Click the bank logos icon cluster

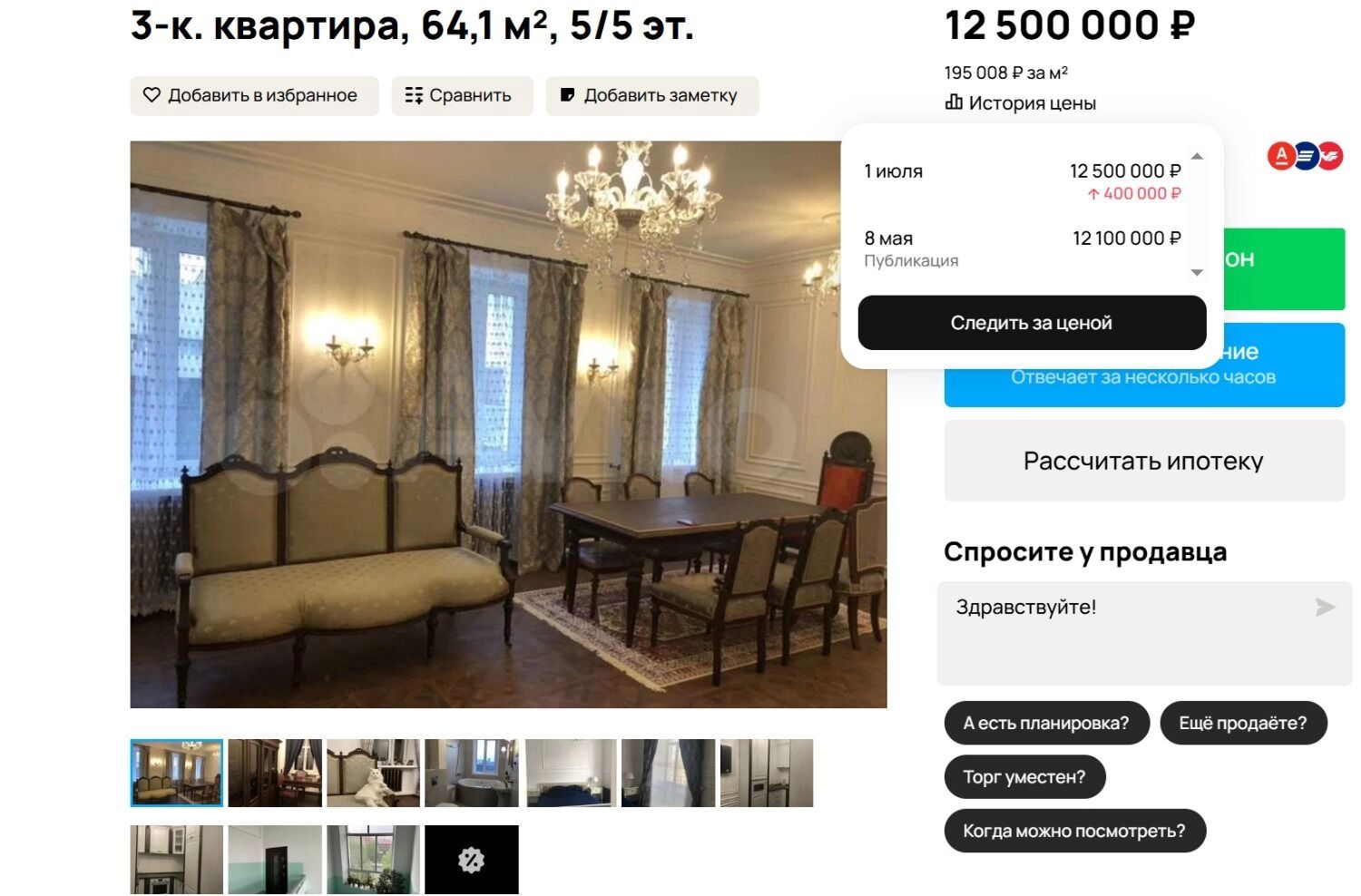coord(1305,156)
